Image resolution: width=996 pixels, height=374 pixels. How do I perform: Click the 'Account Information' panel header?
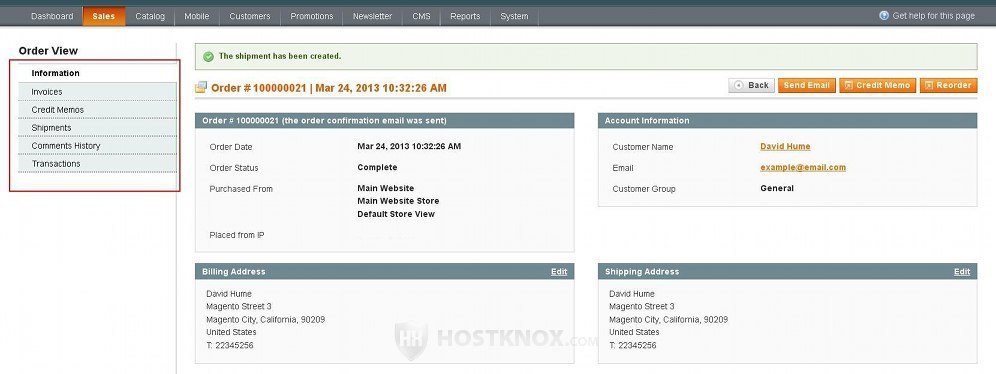pyautogui.click(x=787, y=121)
